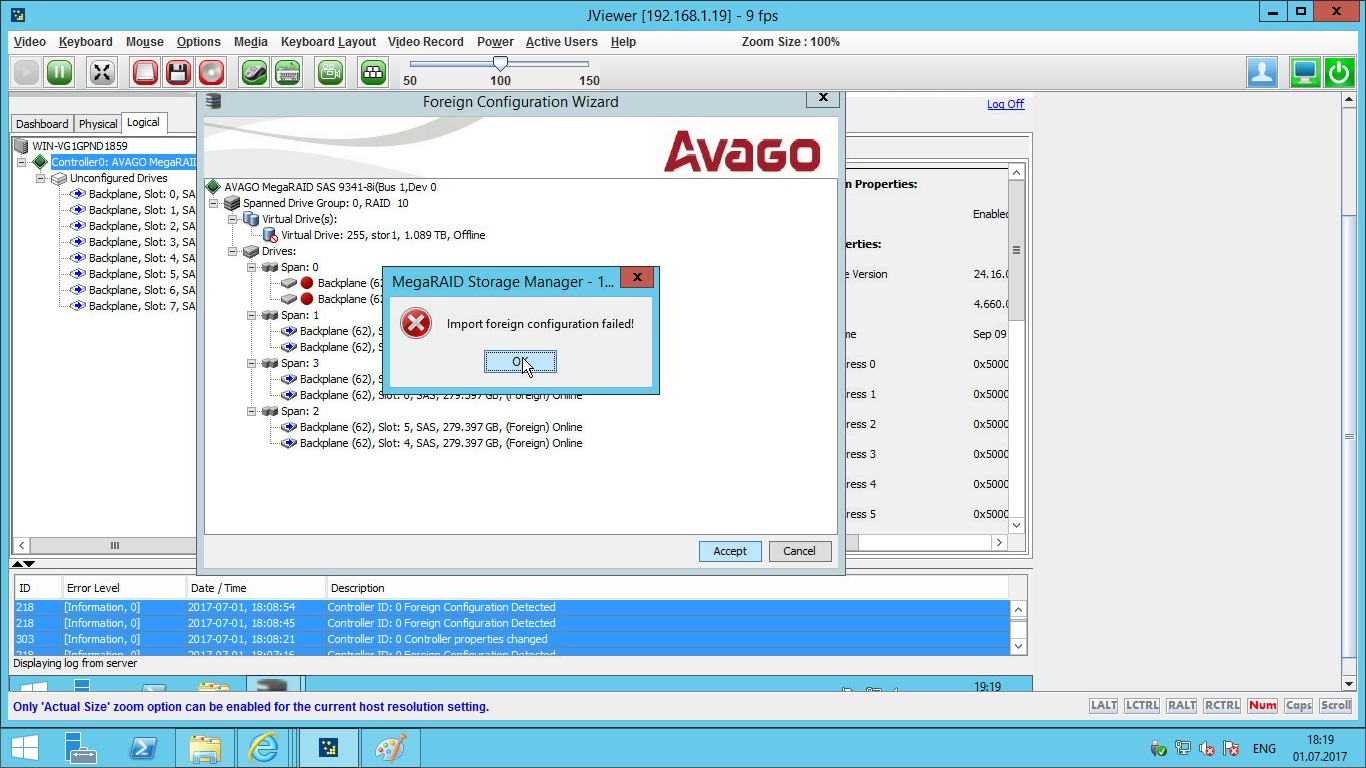Open the Keyboard Layout menu
Viewport: 1366px width, 768px height.
point(328,42)
